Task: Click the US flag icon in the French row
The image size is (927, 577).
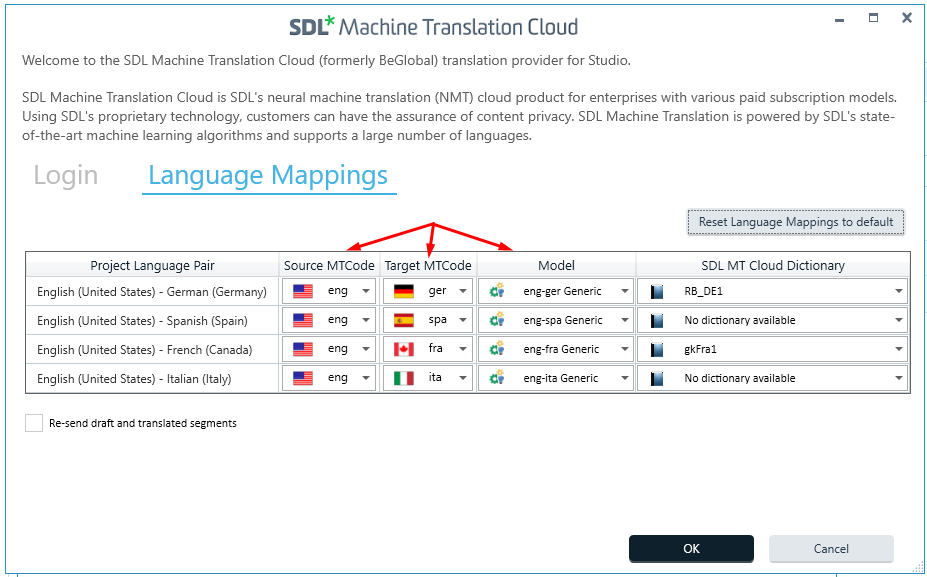Action: click(x=303, y=349)
